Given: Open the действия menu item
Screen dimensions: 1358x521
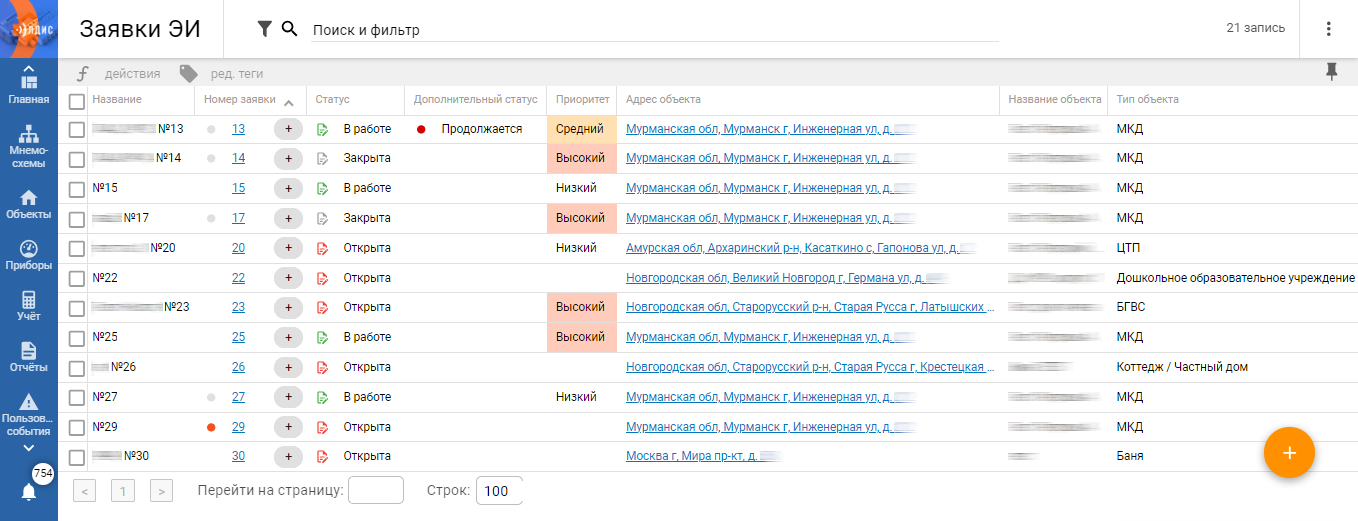Looking at the screenshot, I should (x=132, y=73).
